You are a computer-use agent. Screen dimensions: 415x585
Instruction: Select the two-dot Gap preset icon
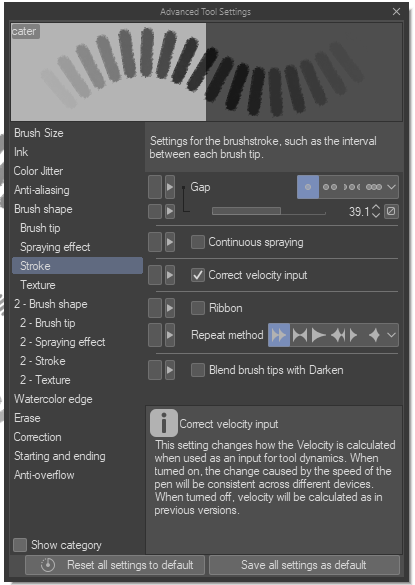click(x=330, y=187)
